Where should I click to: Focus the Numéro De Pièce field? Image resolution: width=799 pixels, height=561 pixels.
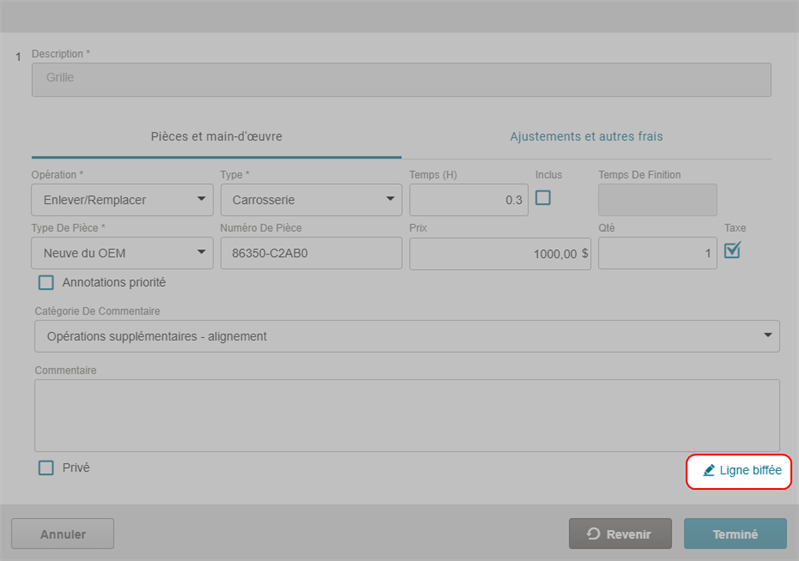[310, 254]
